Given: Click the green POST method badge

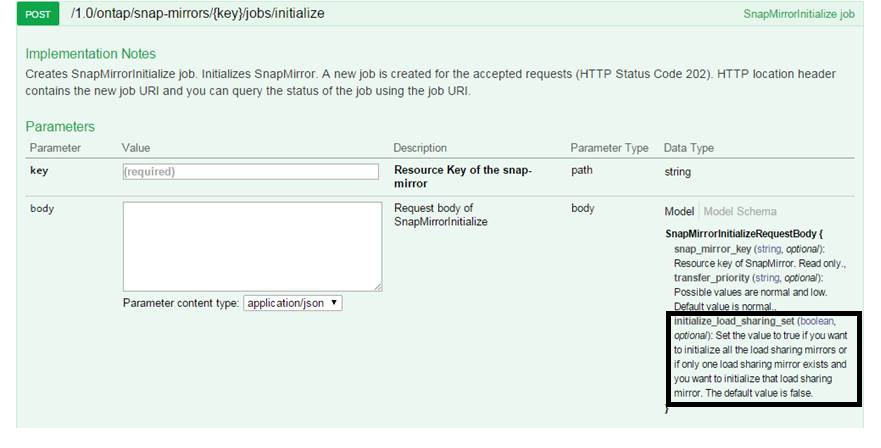Looking at the screenshot, I should pyautogui.click(x=39, y=14).
